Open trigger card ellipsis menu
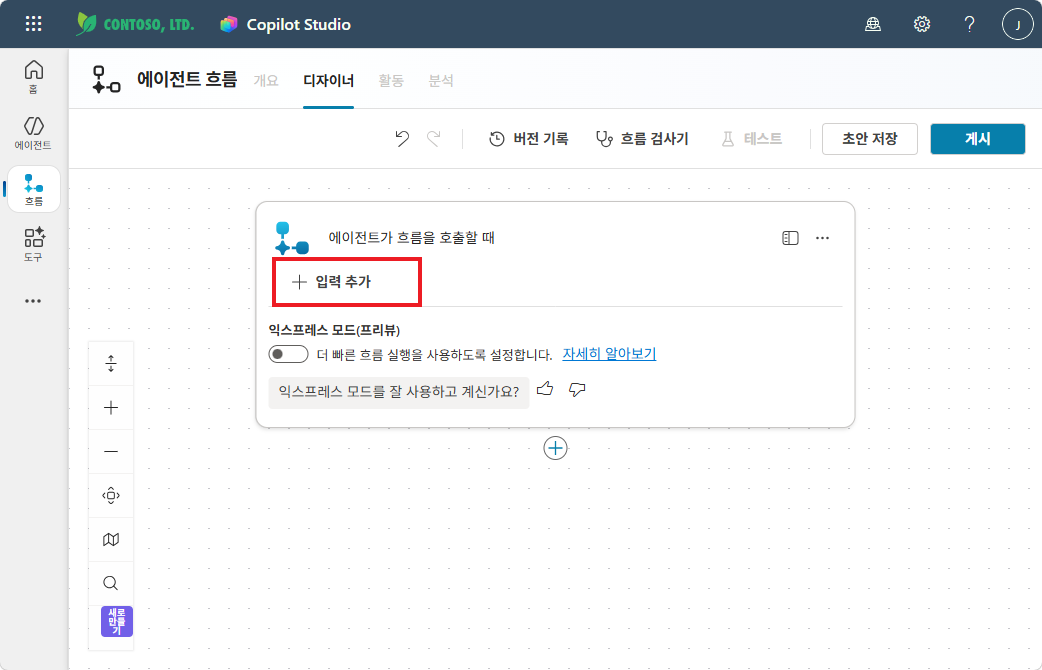The width and height of the screenshot is (1042, 670). point(822,238)
